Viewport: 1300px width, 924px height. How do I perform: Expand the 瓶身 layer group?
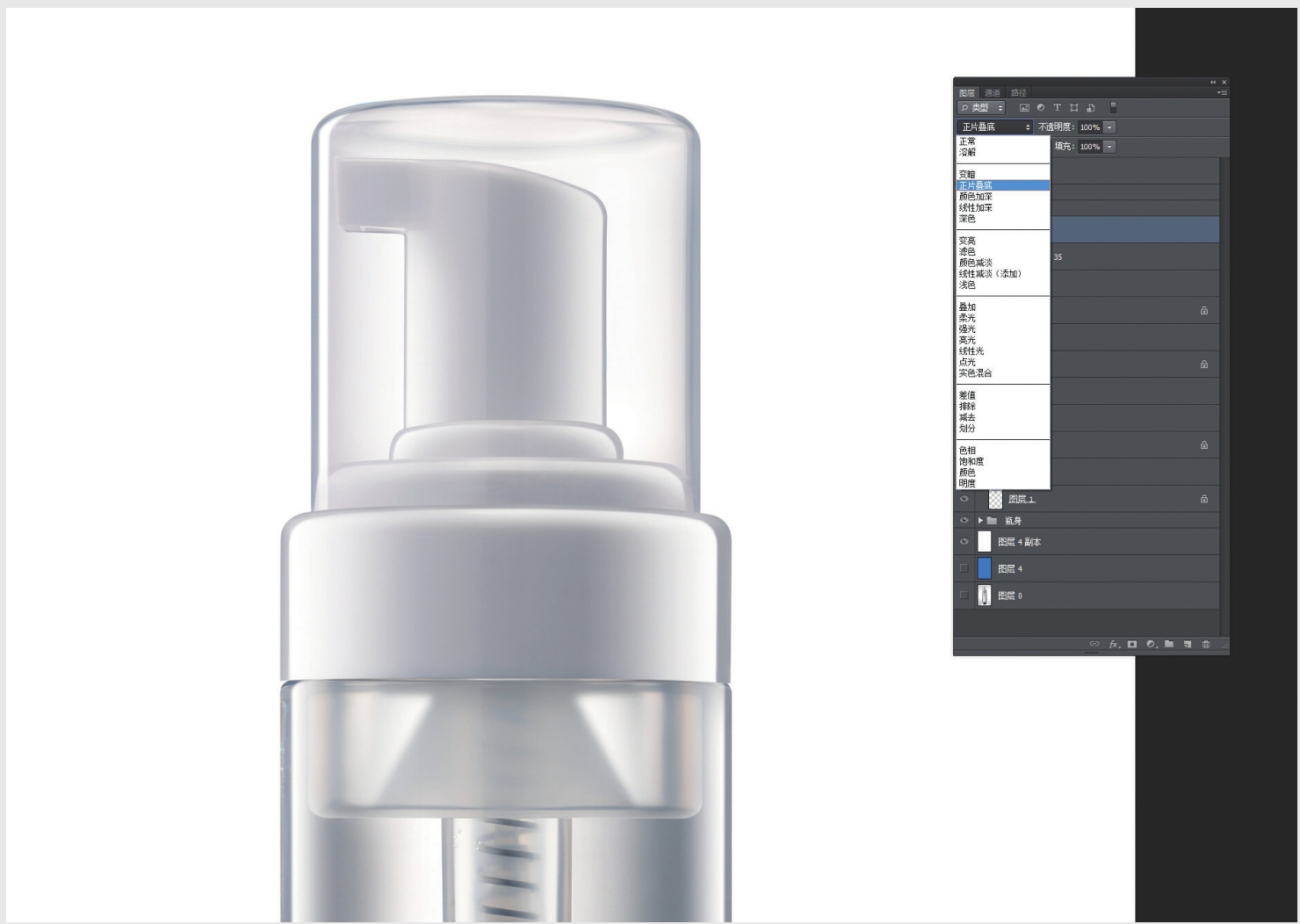click(x=980, y=521)
